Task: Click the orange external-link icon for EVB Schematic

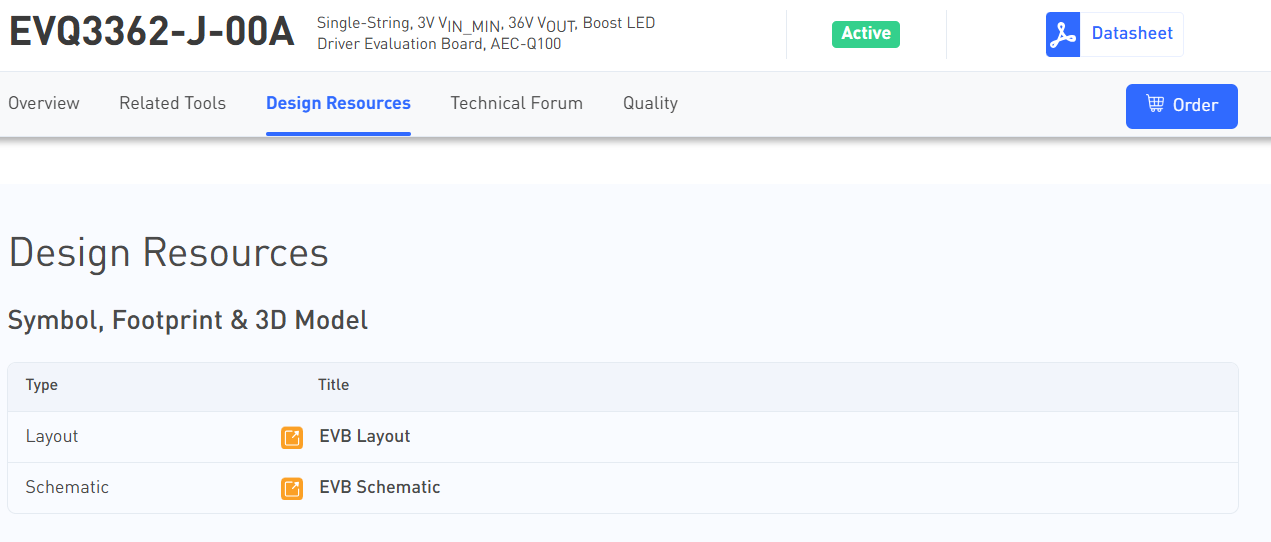Action: (x=292, y=488)
